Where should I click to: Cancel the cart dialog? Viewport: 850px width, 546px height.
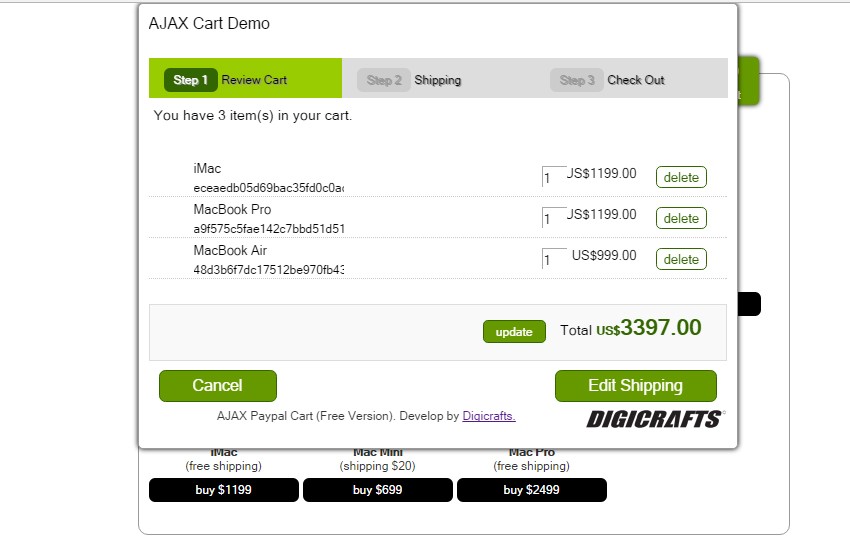(217, 386)
